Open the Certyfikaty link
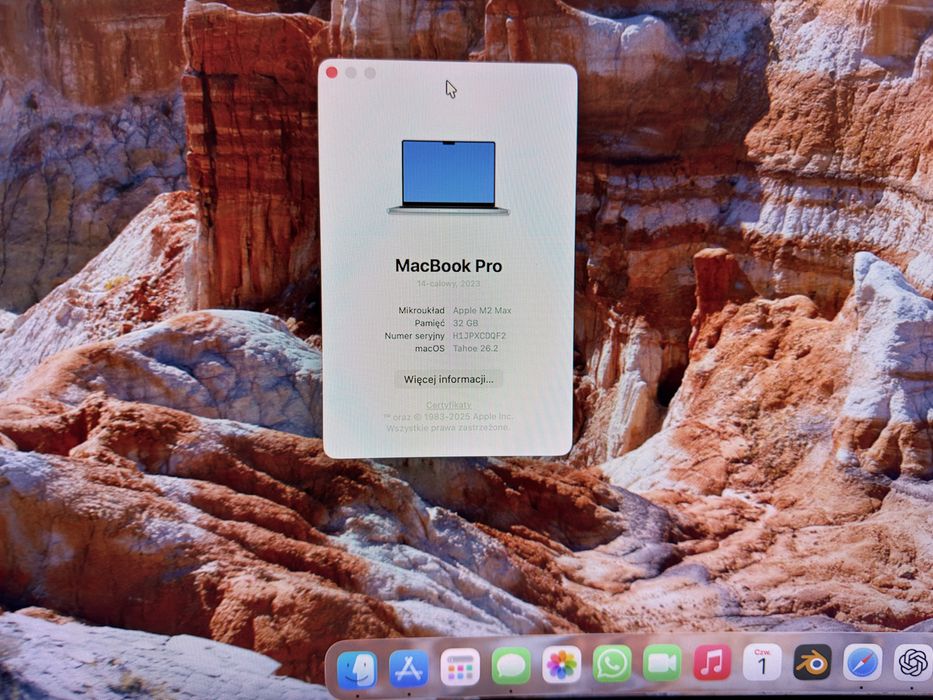Screen dimensions: 933x700 pyautogui.click(x=449, y=405)
